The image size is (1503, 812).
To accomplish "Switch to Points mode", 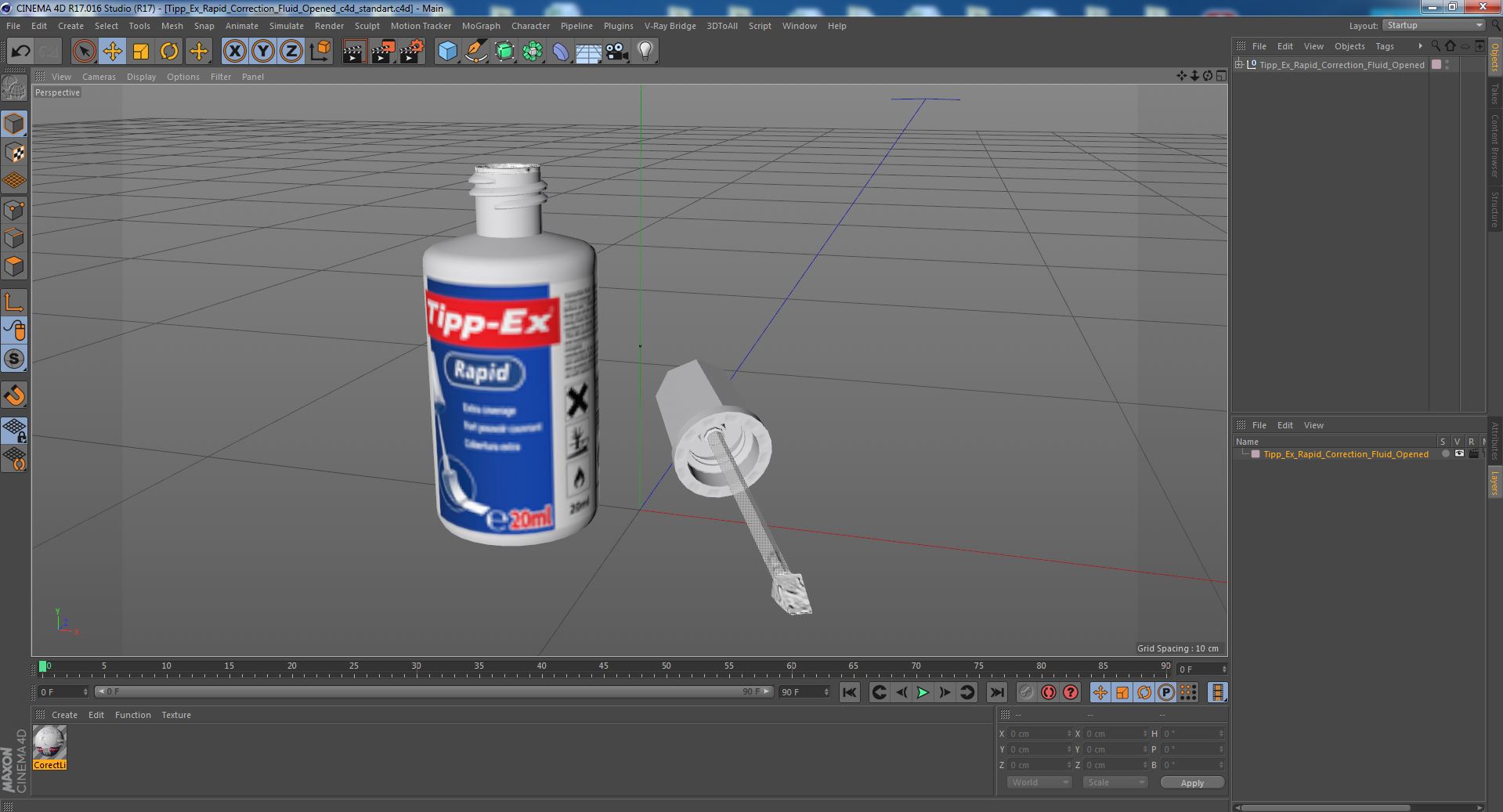I will point(14,209).
